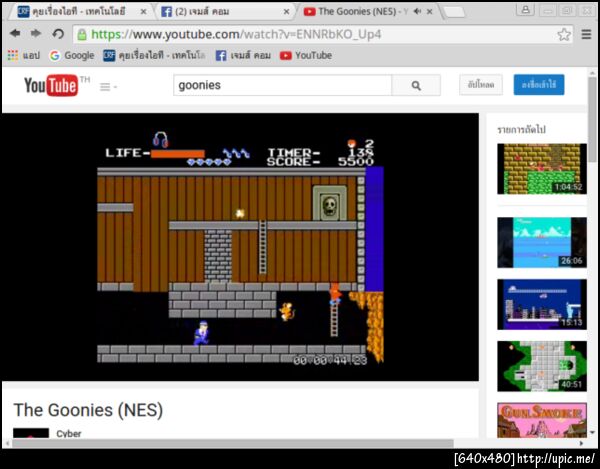The width and height of the screenshot is (600, 469).
Task: Close the Facebook tab
Action: tap(286, 12)
